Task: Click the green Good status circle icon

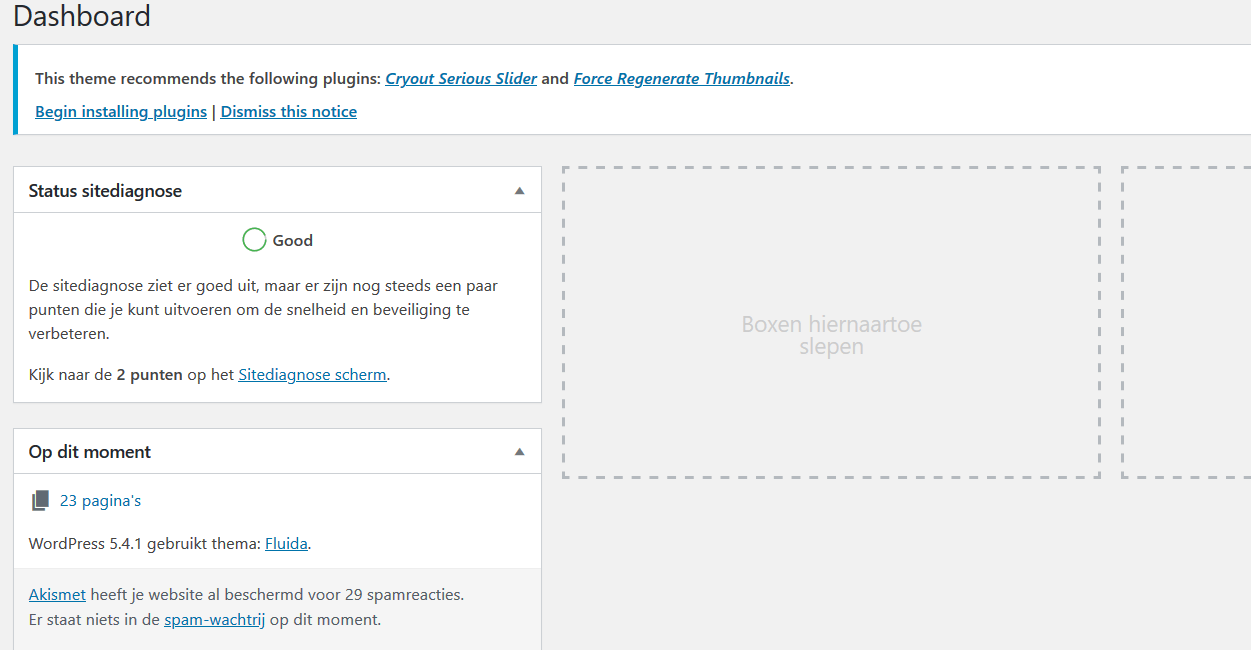Action: click(254, 240)
